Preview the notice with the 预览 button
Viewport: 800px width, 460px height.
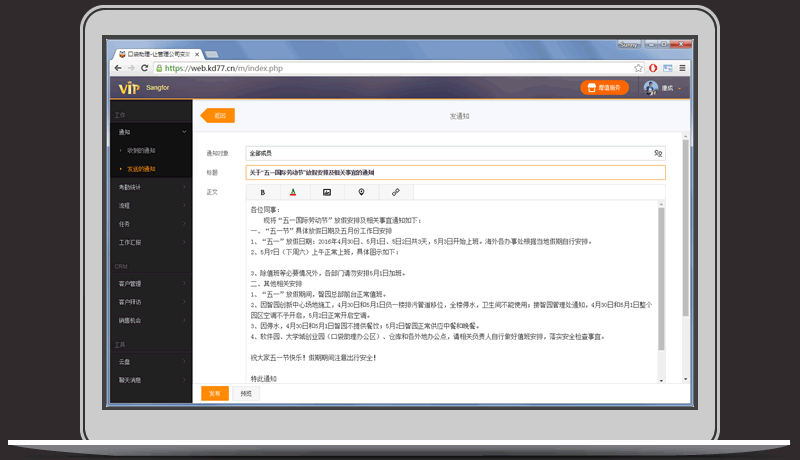(246, 393)
